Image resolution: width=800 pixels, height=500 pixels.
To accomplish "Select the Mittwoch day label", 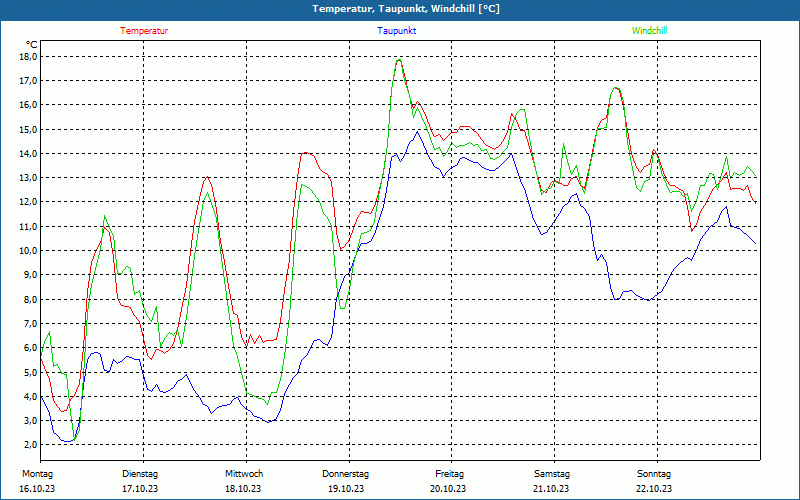I will 244,473.
